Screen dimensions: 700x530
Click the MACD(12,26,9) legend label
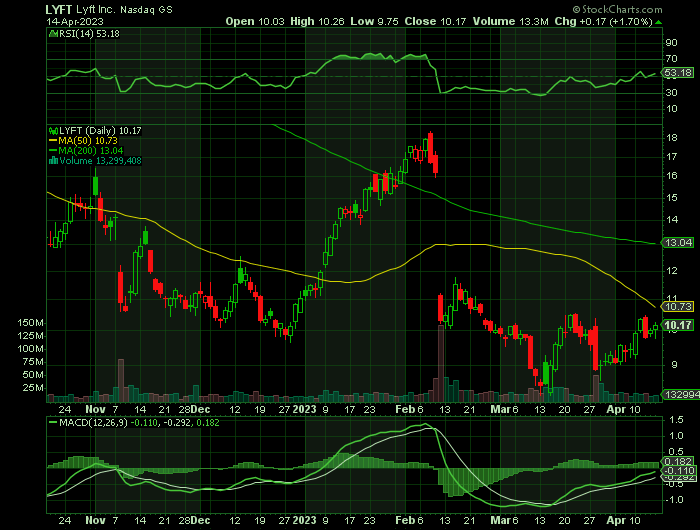tap(94, 422)
